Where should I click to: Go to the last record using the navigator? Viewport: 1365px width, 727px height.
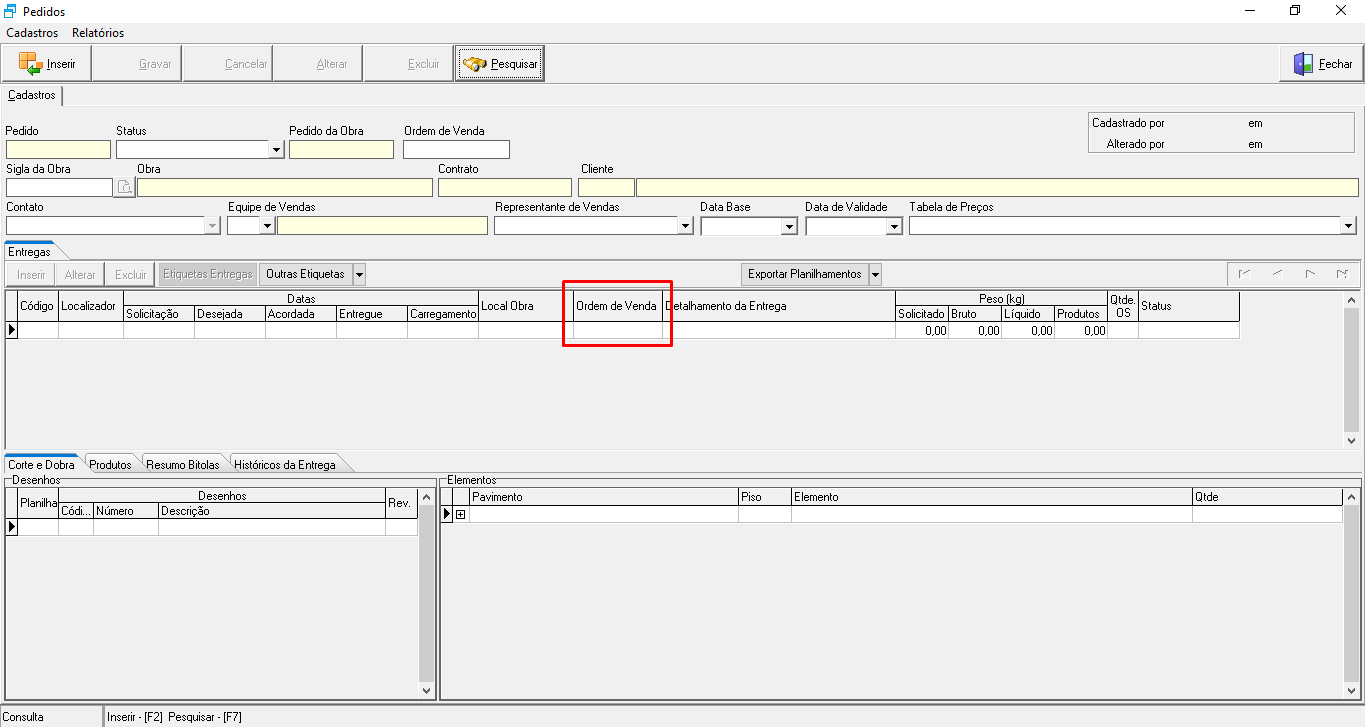[1341, 274]
